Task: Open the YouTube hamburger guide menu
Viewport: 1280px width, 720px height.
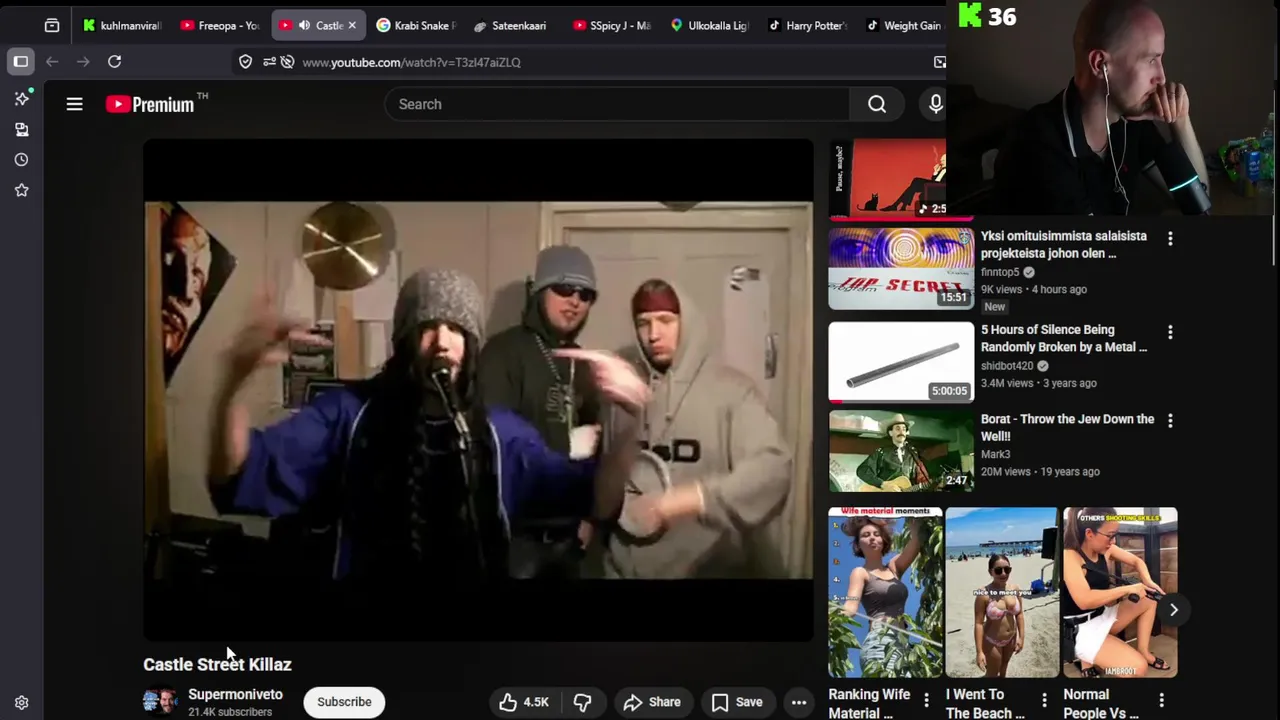Action: (74, 104)
